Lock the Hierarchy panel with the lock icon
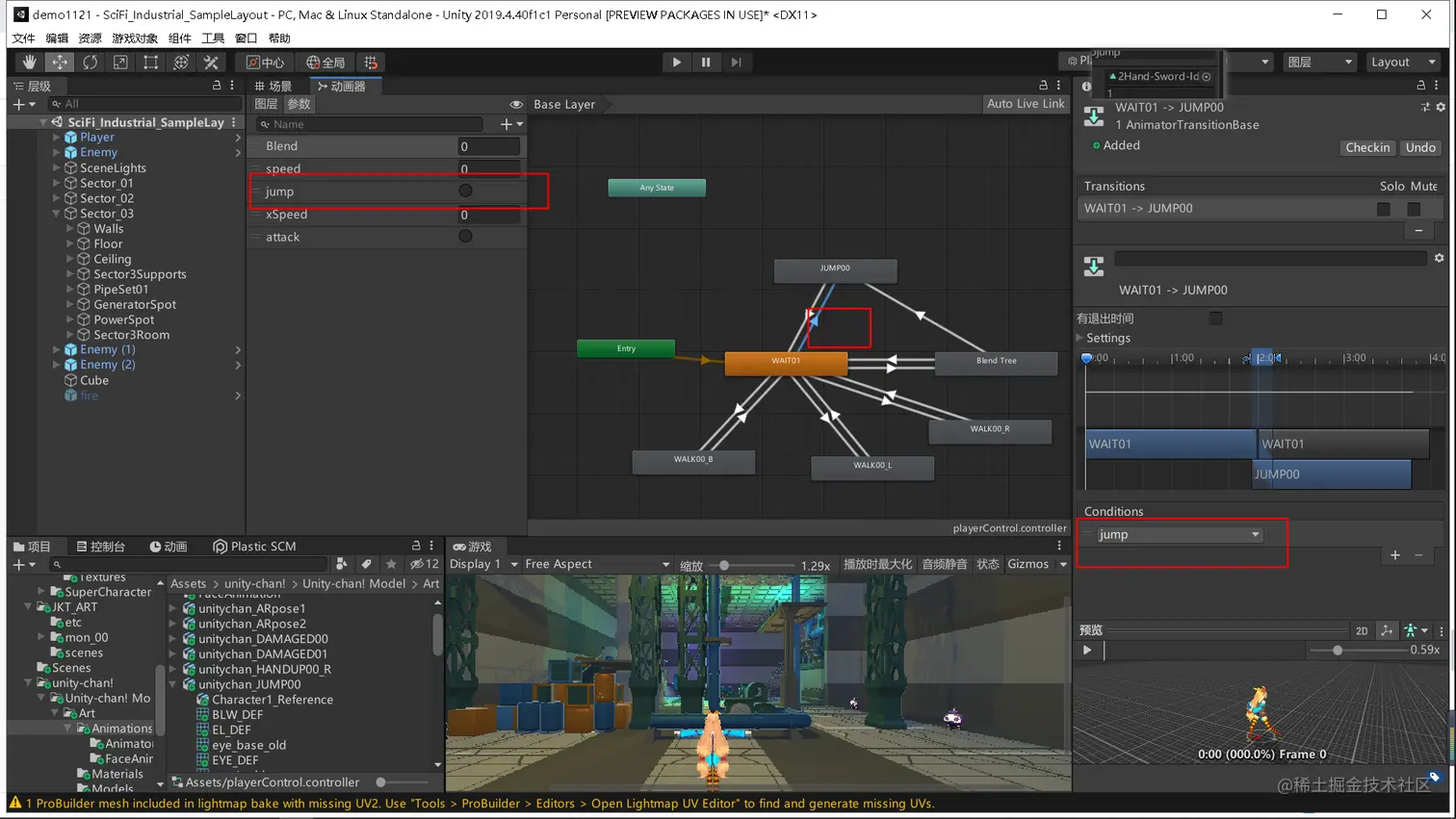Screen dimensions: 1456x819 (x=217, y=86)
